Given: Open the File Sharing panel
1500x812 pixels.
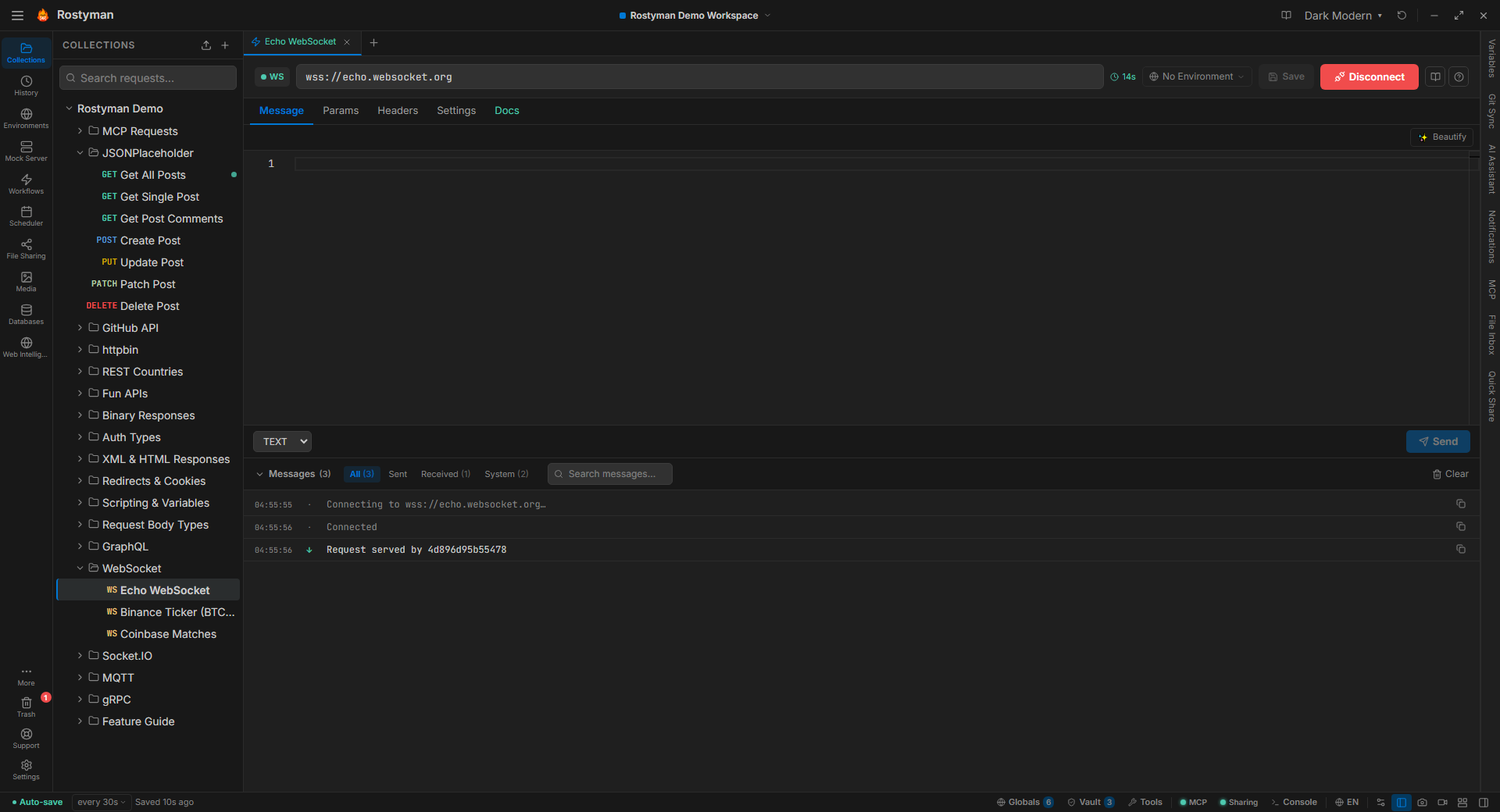Looking at the screenshot, I should tap(26, 249).
